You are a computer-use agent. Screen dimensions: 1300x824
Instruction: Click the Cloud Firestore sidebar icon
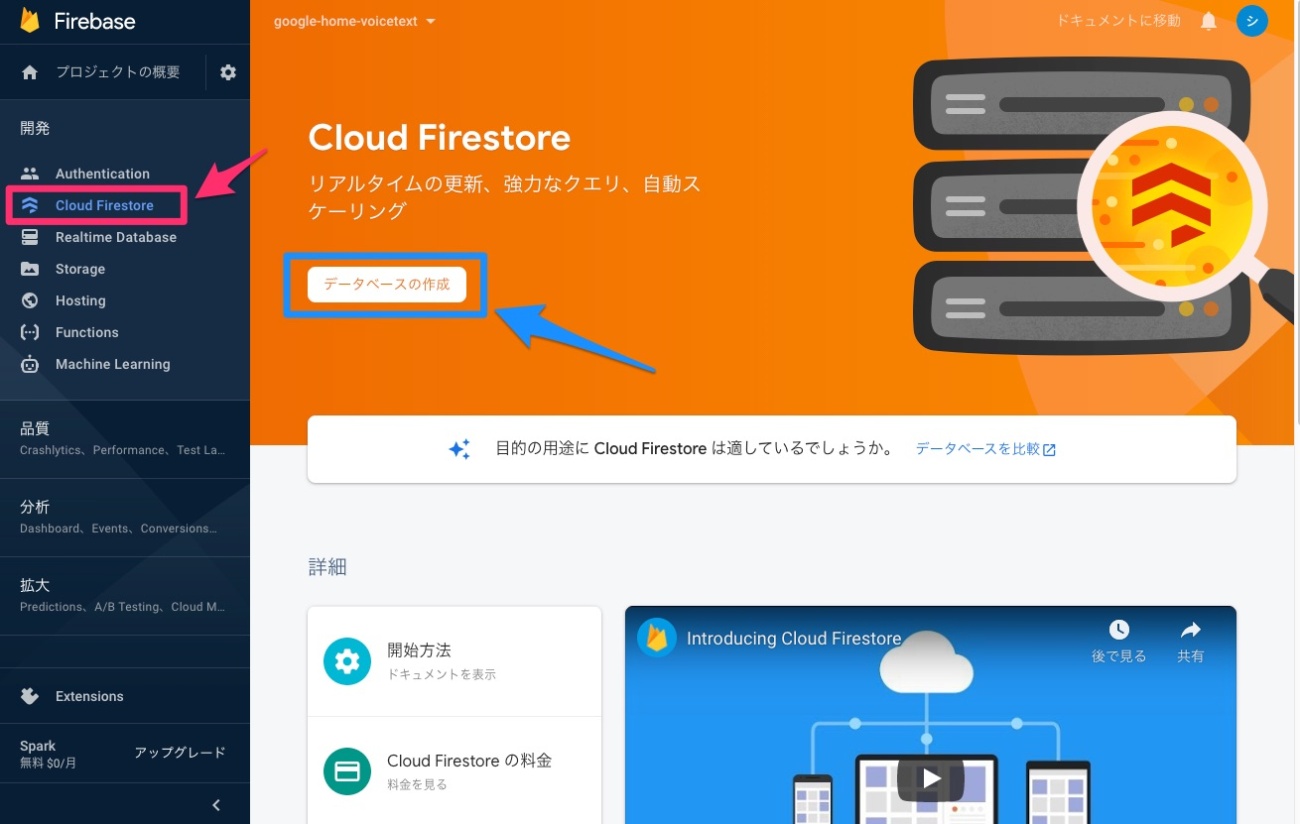(30, 205)
